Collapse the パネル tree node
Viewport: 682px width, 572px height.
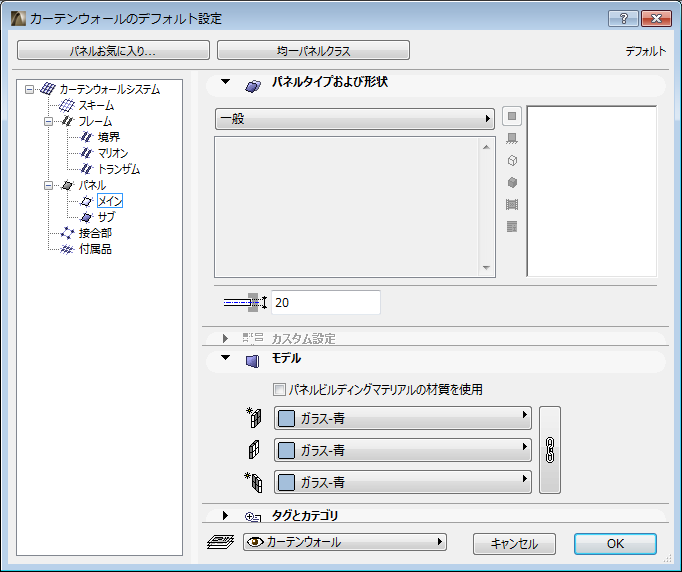tap(49, 185)
